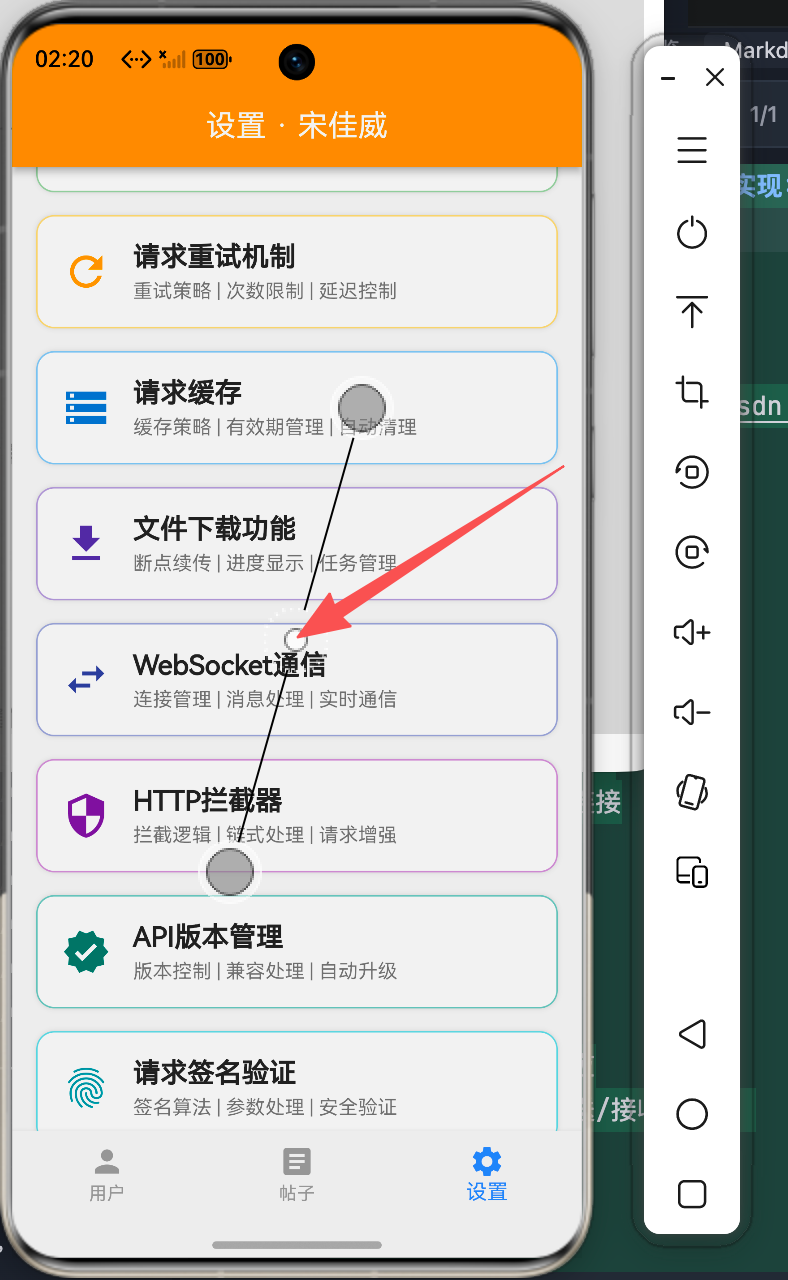Click the emulator crop screenshot icon
This screenshot has height=1280, width=788.
point(692,391)
